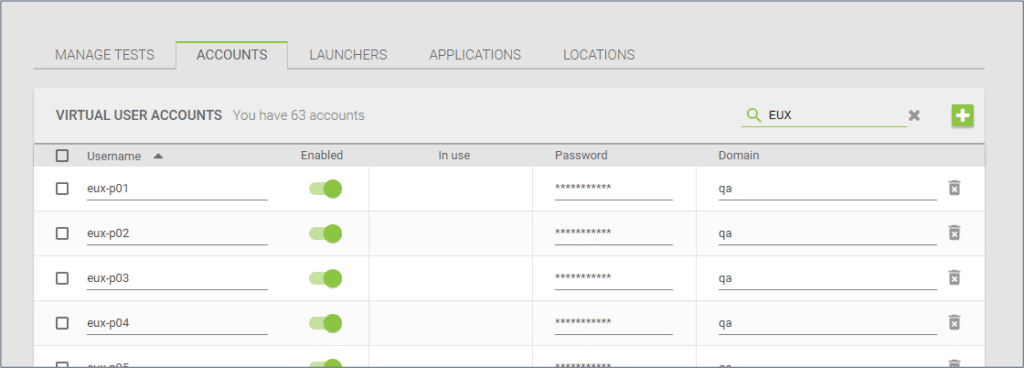Click the Password column header

tap(581, 156)
